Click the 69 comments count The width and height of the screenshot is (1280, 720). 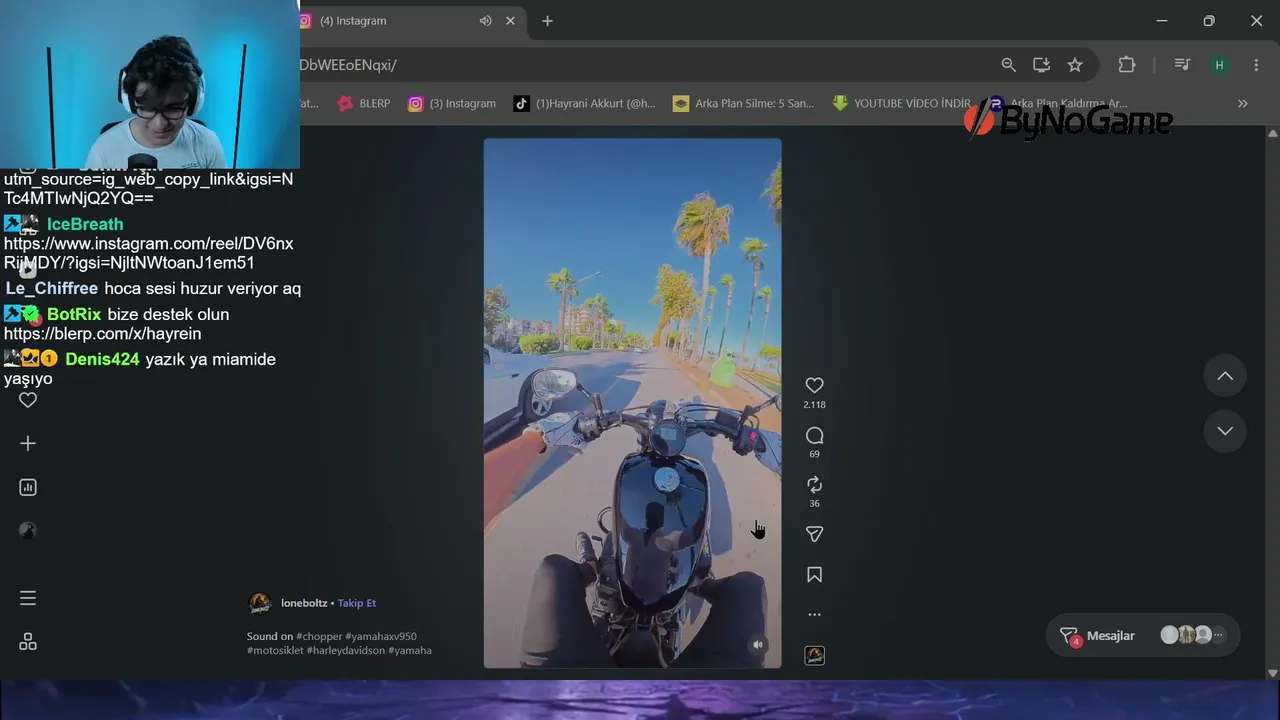(814, 454)
